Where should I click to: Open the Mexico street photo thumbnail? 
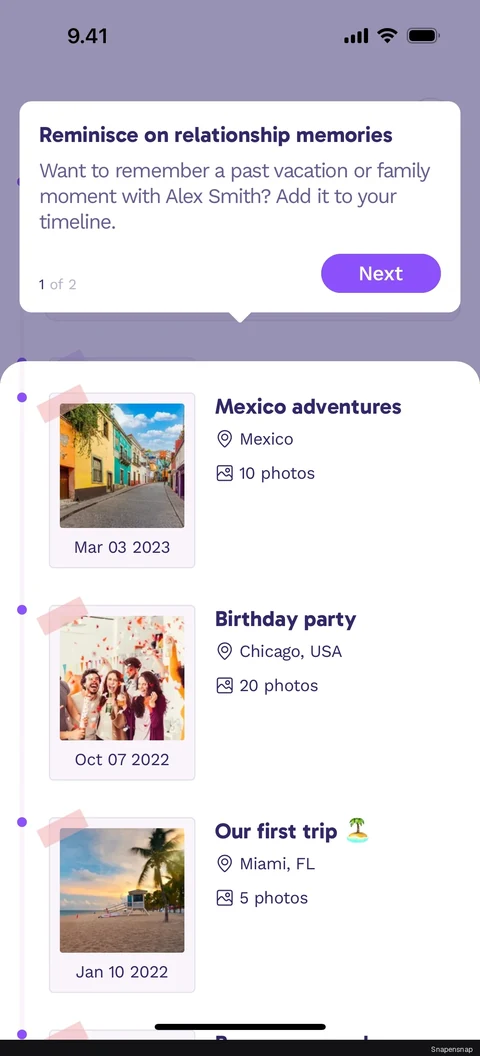(122, 465)
